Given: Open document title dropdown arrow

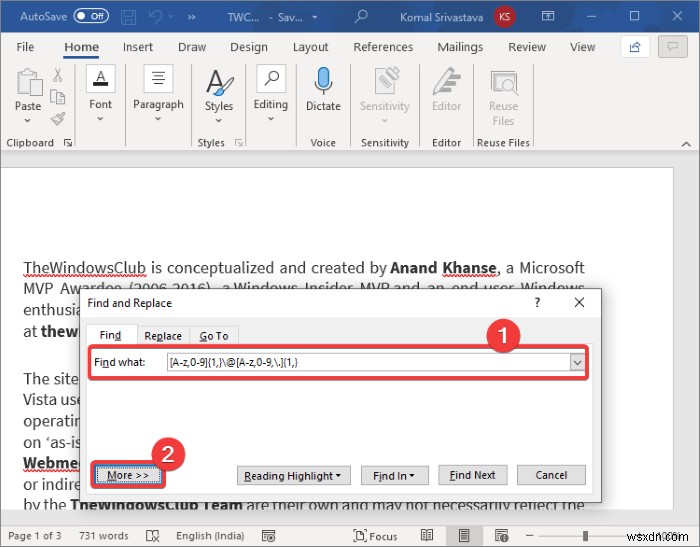Looking at the screenshot, I should click(315, 17).
